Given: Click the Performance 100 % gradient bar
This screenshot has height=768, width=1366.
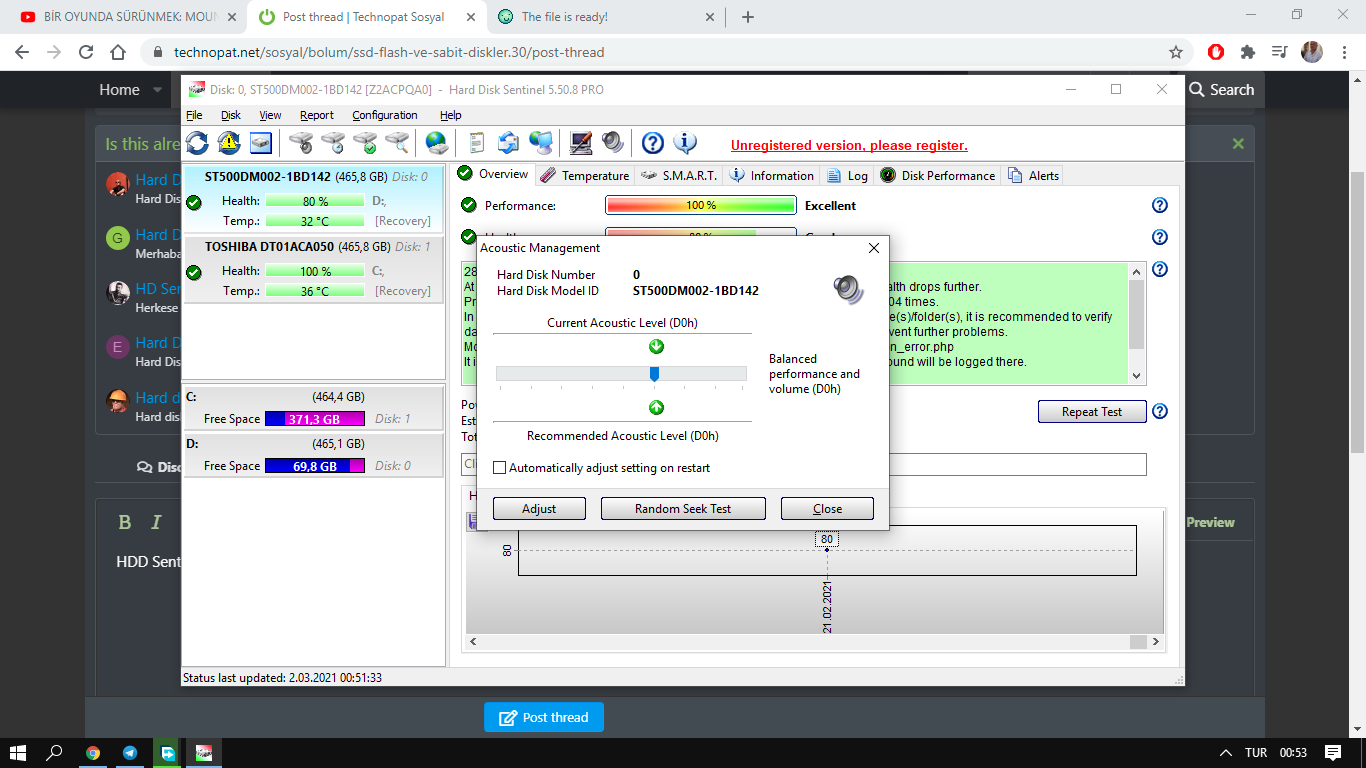Looking at the screenshot, I should click(x=701, y=206).
